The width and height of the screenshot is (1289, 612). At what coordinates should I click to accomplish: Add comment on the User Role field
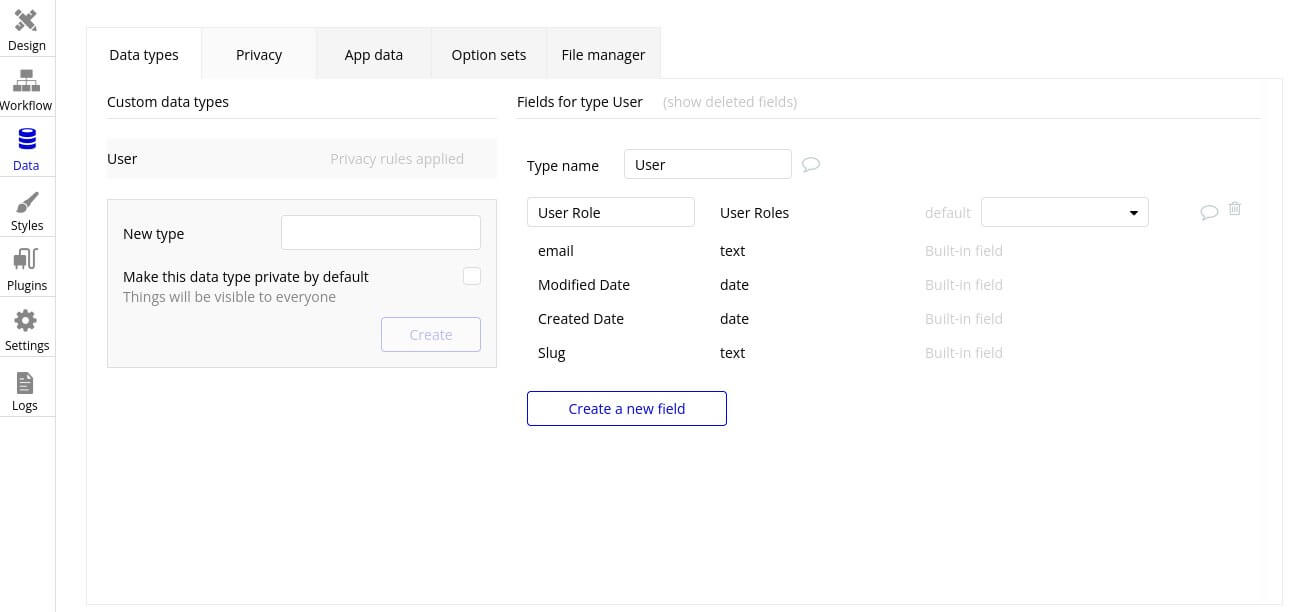[1209, 212]
